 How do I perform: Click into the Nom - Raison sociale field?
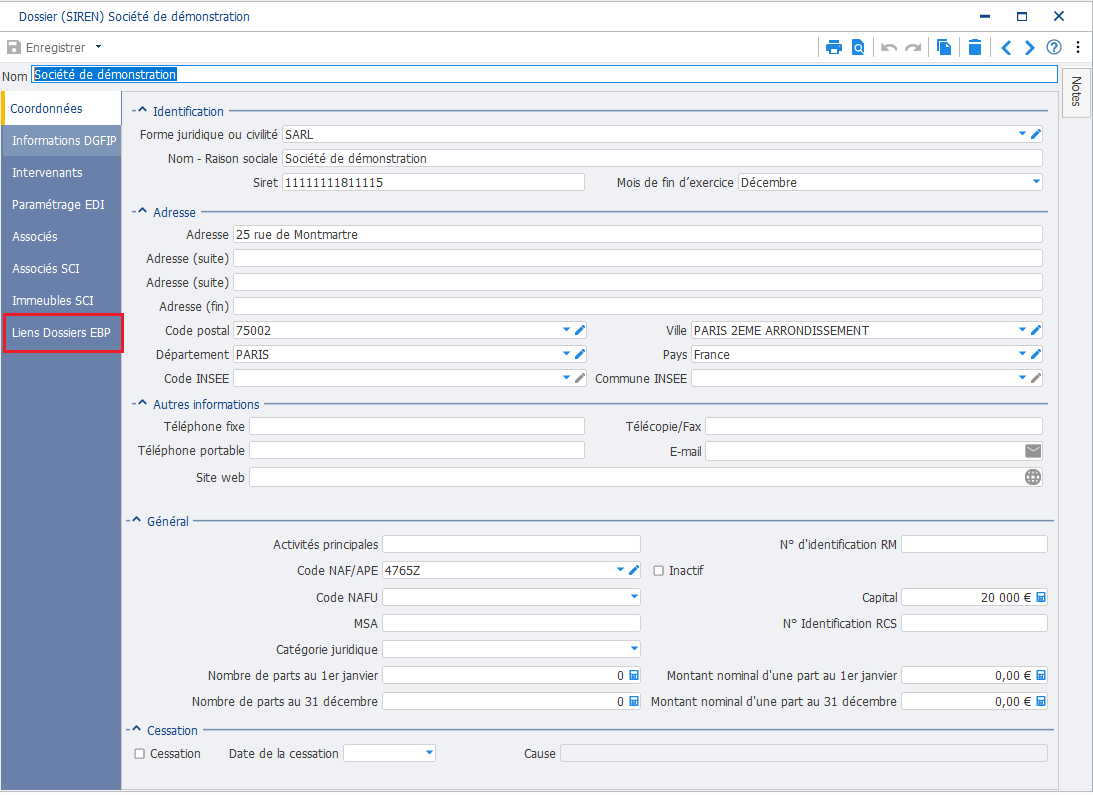pyautogui.click(x=662, y=158)
